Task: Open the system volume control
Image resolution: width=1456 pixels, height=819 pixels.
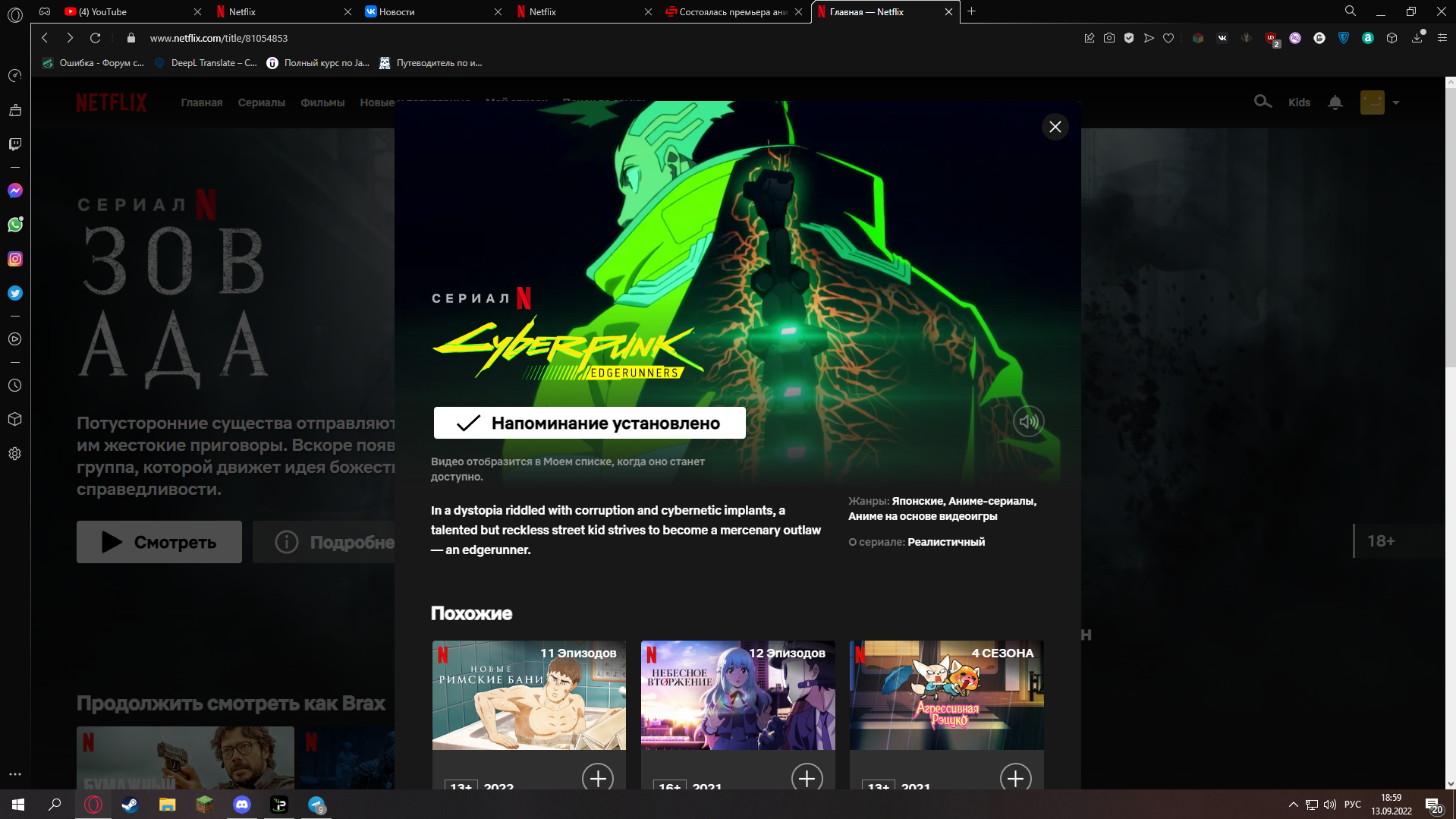Action: click(x=1330, y=805)
